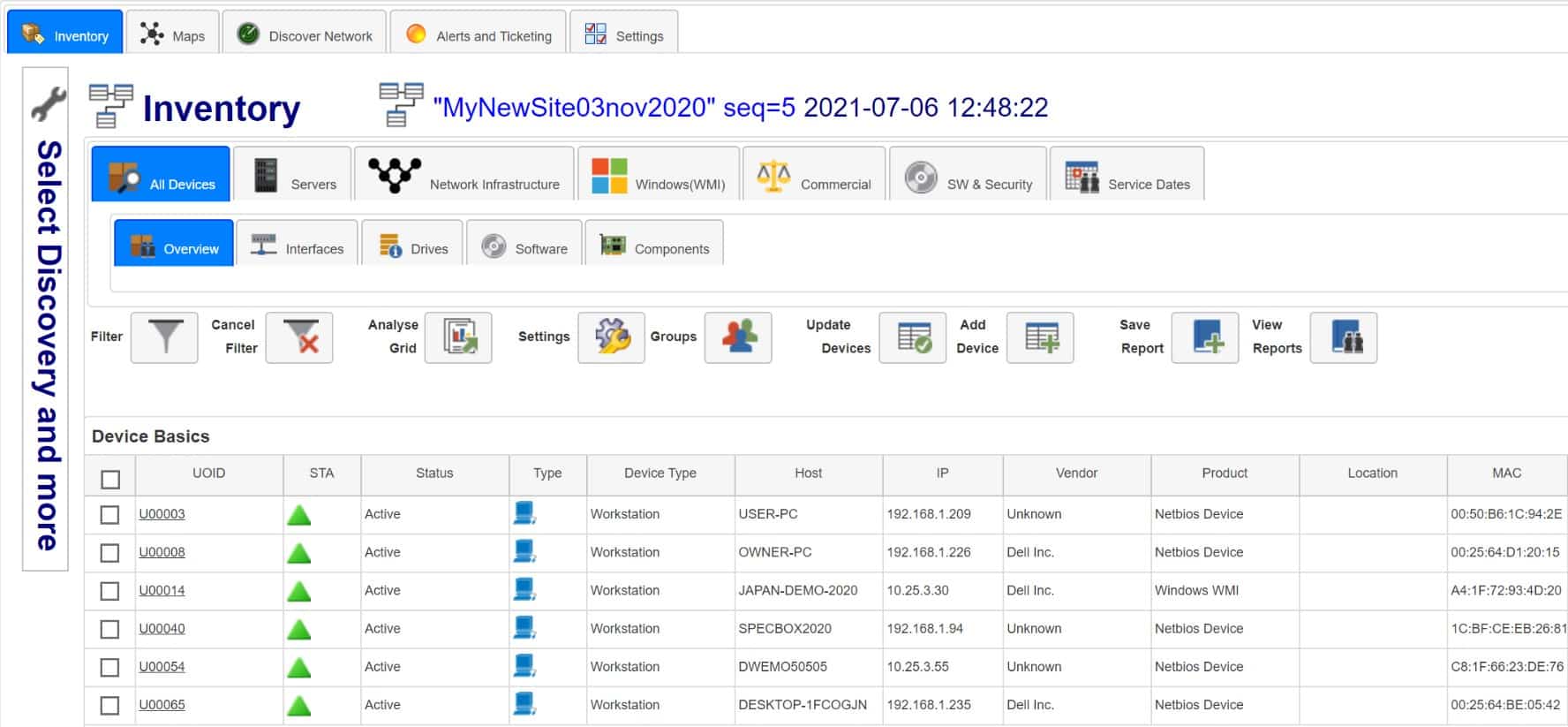The image size is (1568, 727).
Task: Open device link U00040
Action: click(x=162, y=628)
